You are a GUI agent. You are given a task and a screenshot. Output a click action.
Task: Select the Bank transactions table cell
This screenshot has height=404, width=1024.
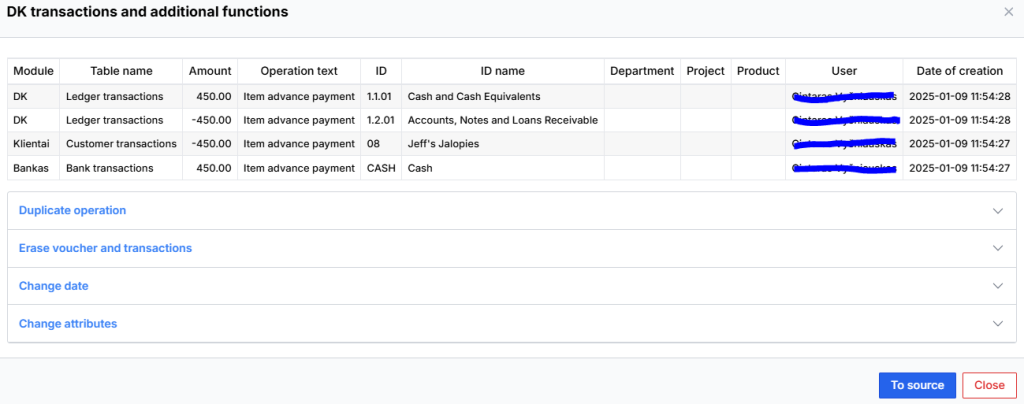tap(109, 168)
